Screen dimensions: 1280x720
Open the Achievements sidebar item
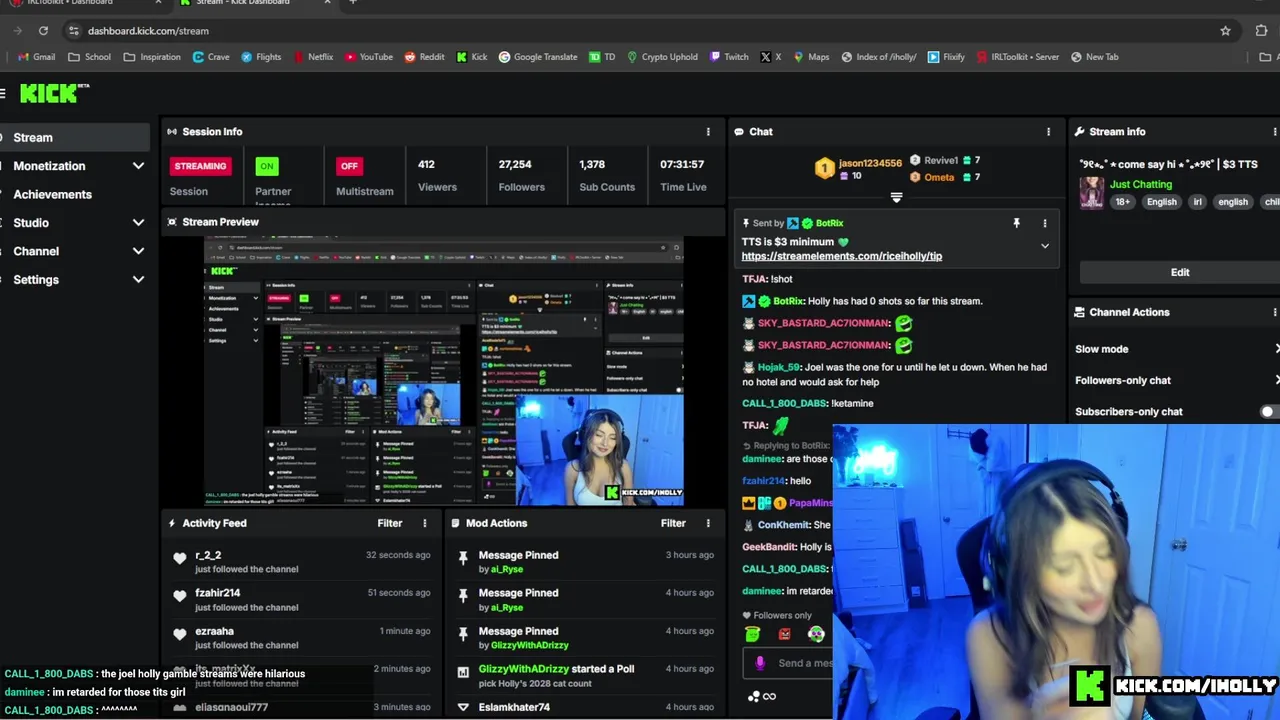pyautogui.click(x=52, y=194)
